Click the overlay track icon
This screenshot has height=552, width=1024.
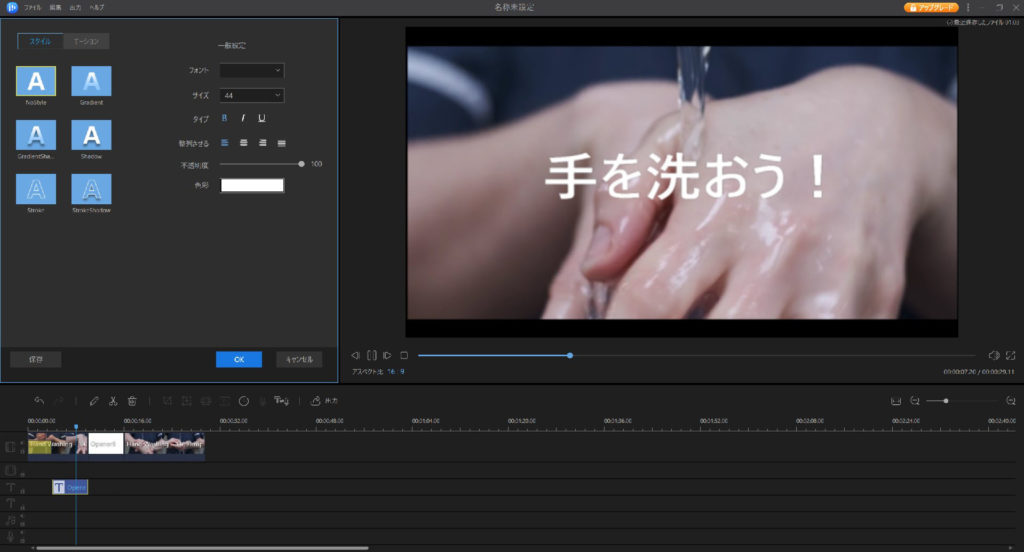pyautogui.click(x=10, y=470)
